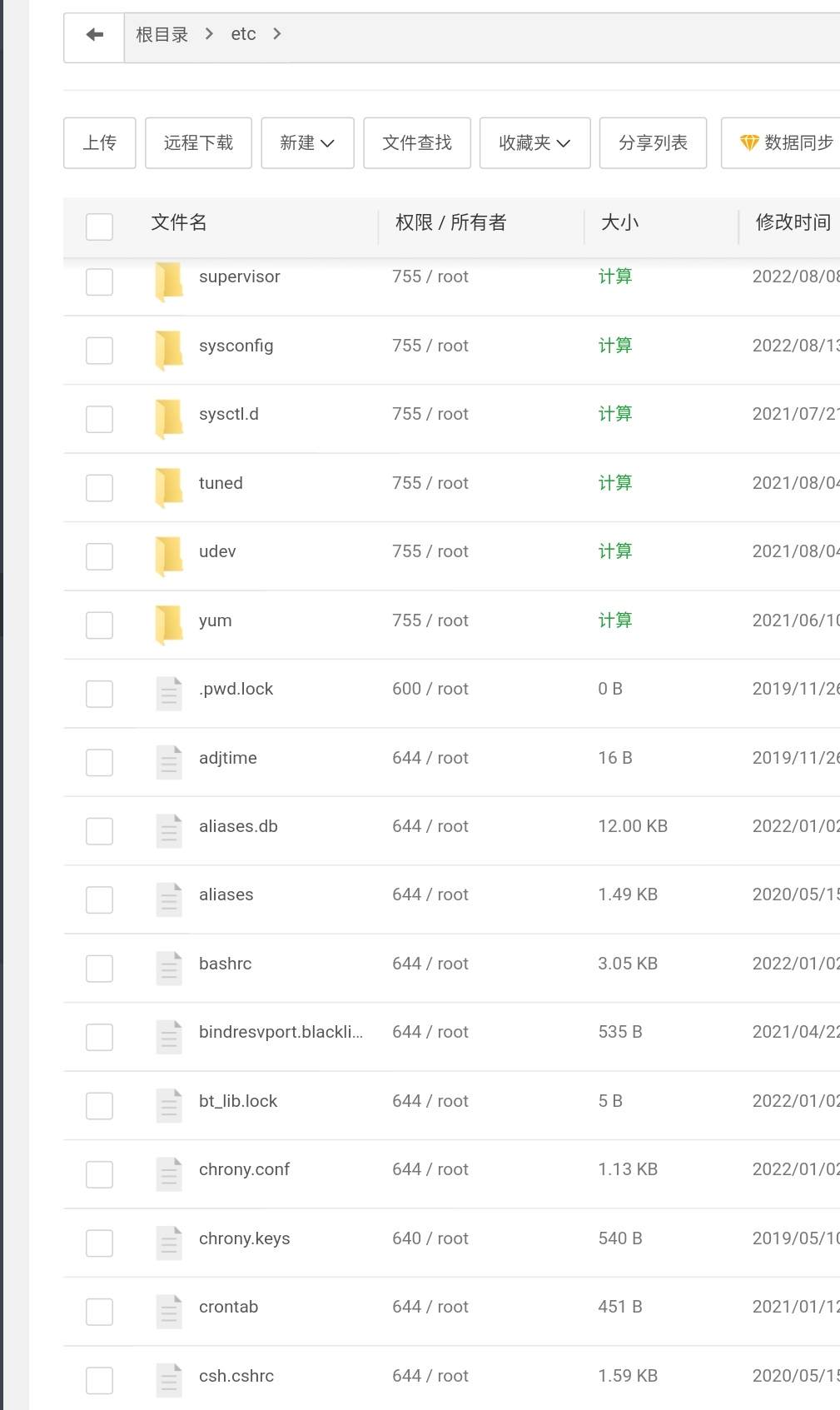The image size is (840, 1410).
Task: Click the chrony.keys file name
Action: pyautogui.click(x=245, y=1238)
